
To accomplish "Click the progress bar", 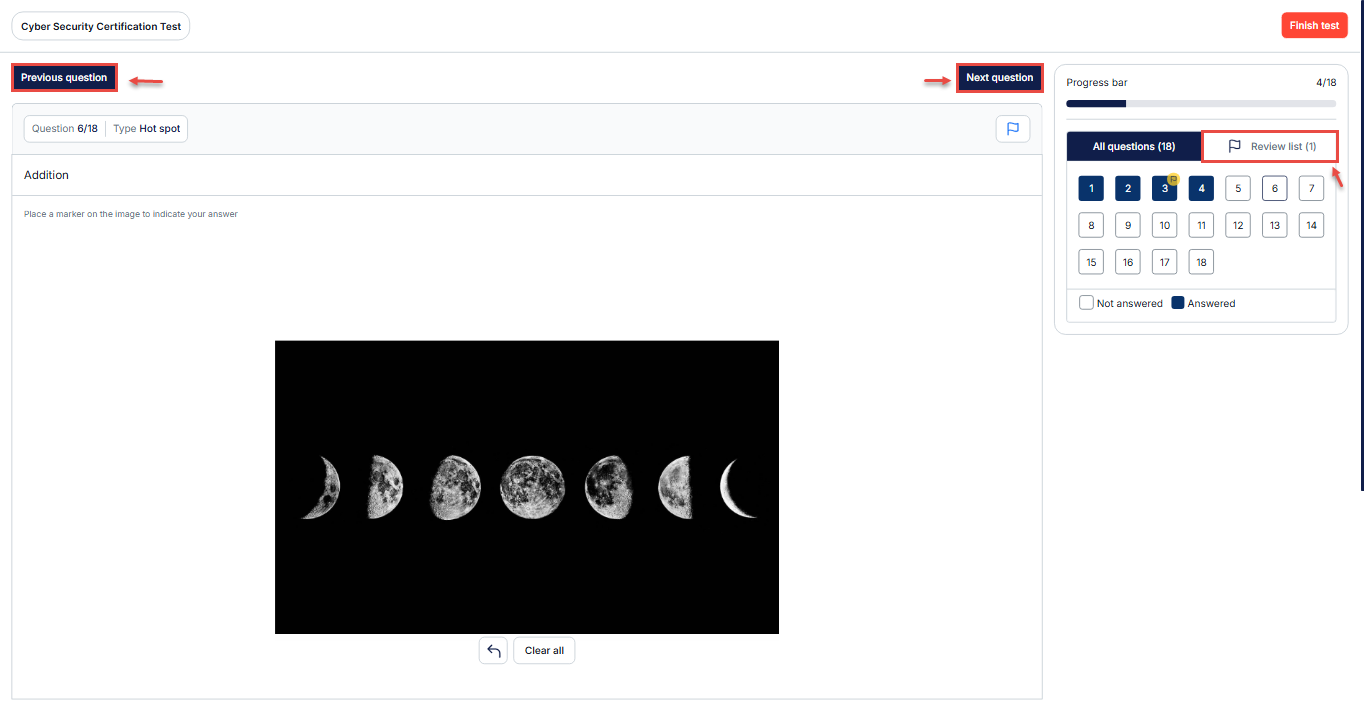I will [1200, 103].
